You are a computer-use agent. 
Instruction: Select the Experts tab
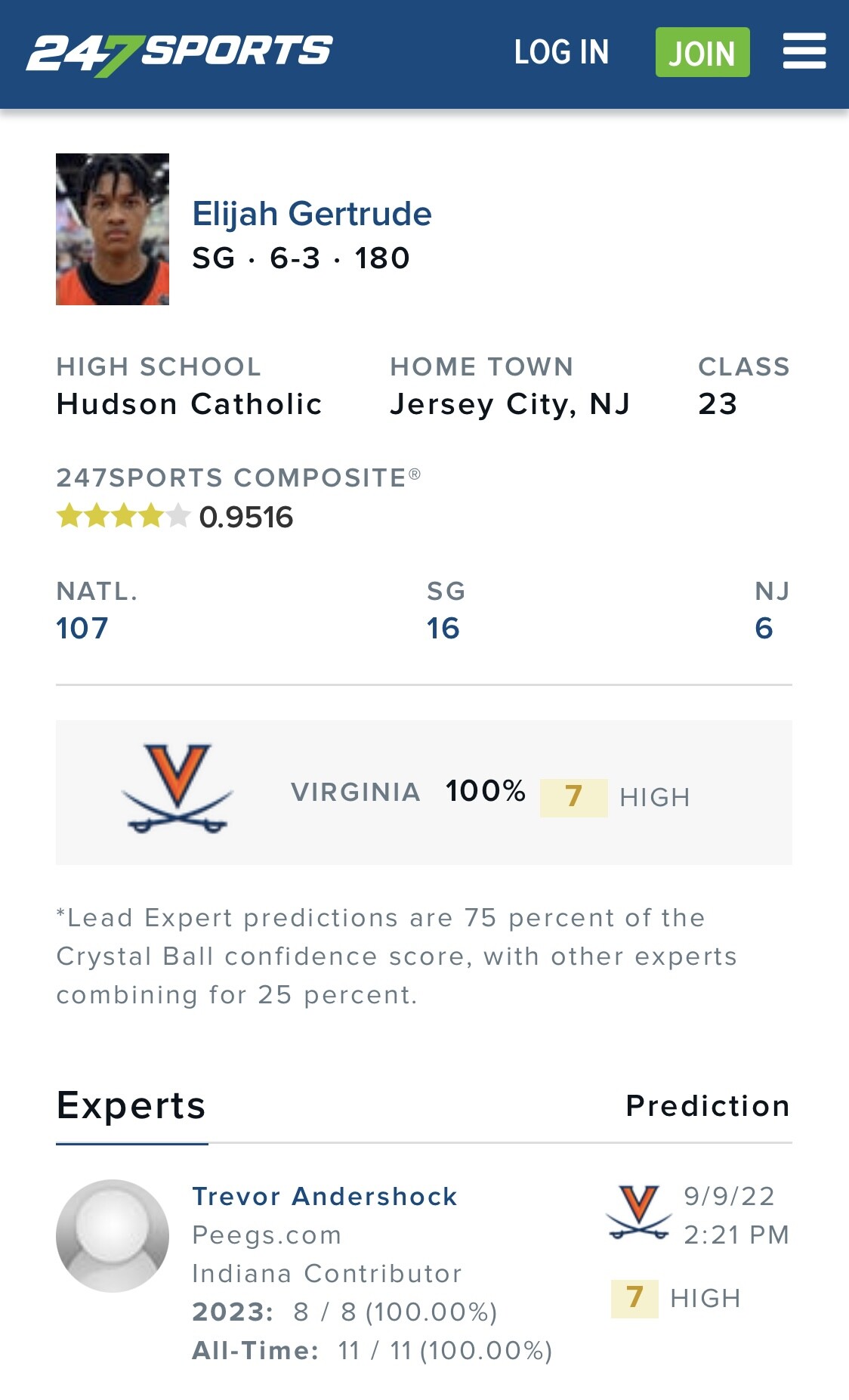point(131,1106)
